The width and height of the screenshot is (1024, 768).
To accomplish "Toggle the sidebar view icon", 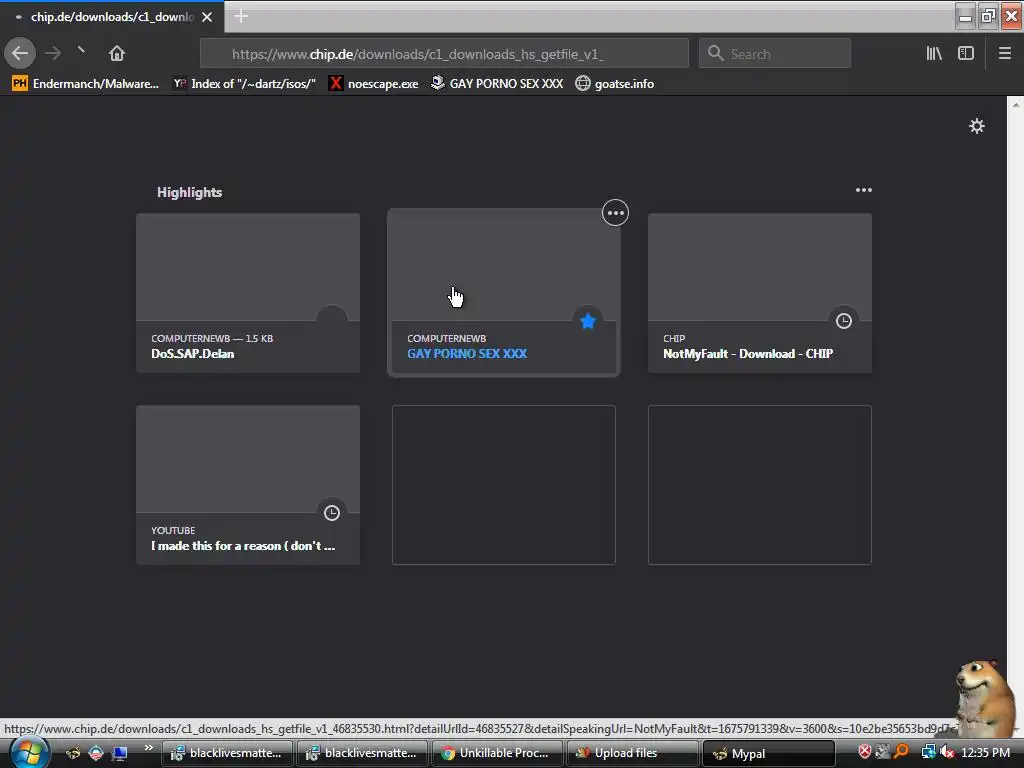I will tap(966, 53).
